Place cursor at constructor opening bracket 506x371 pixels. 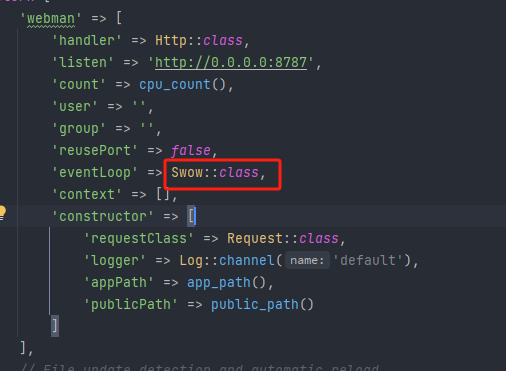tap(191, 216)
